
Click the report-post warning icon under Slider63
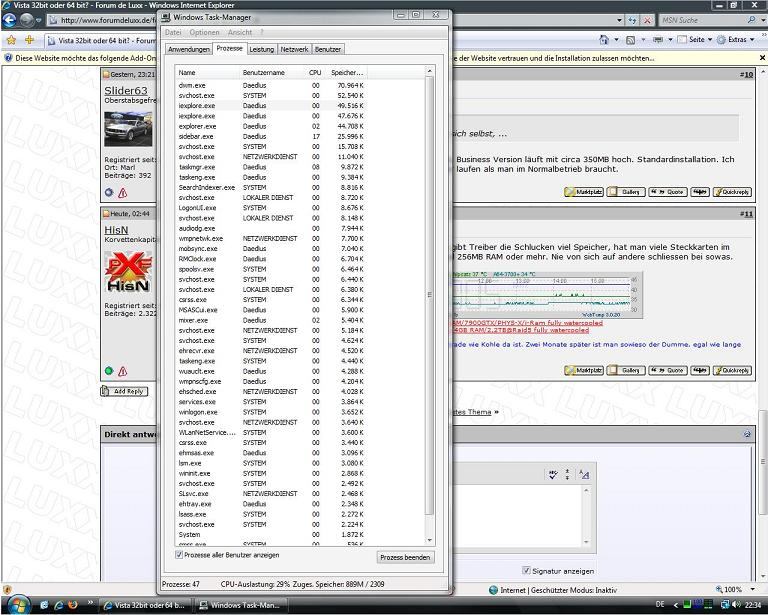point(123,193)
